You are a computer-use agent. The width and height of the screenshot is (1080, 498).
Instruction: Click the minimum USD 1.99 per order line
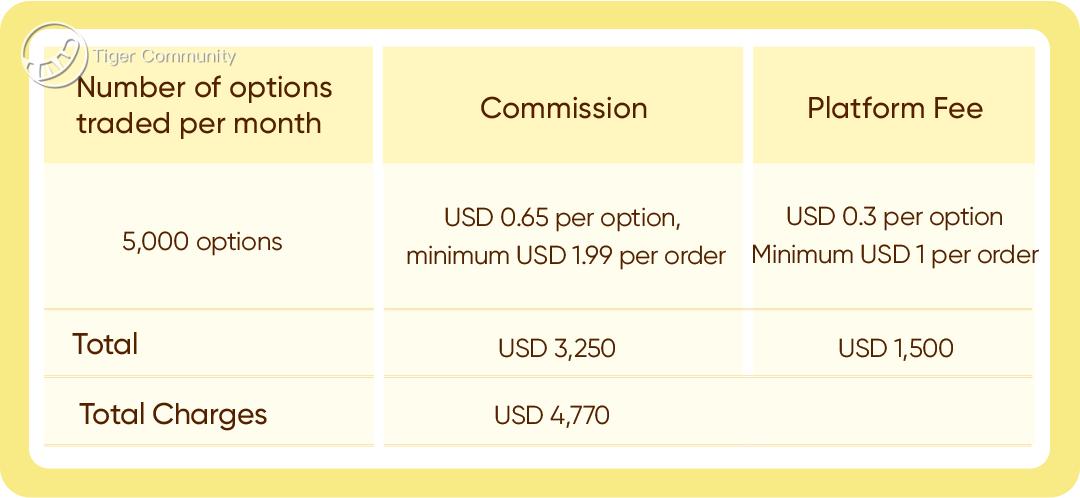[x=565, y=256]
